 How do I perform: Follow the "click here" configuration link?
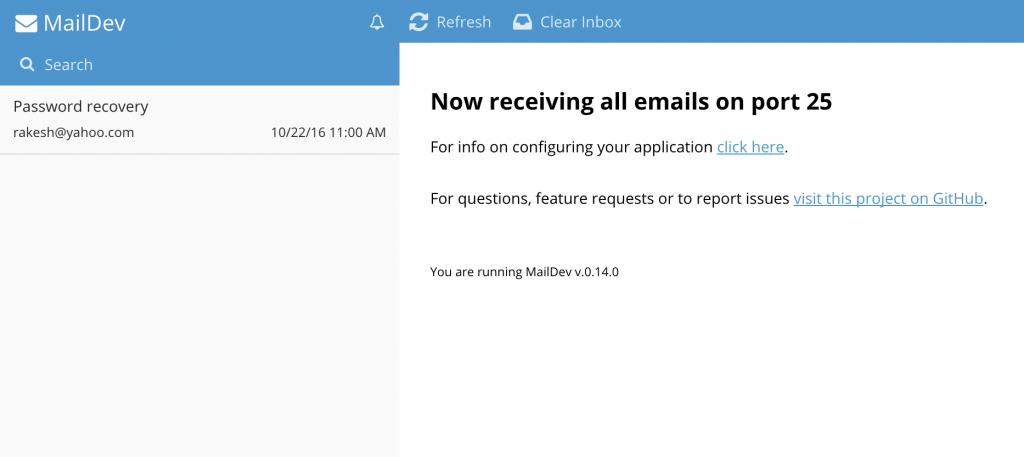pos(750,147)
